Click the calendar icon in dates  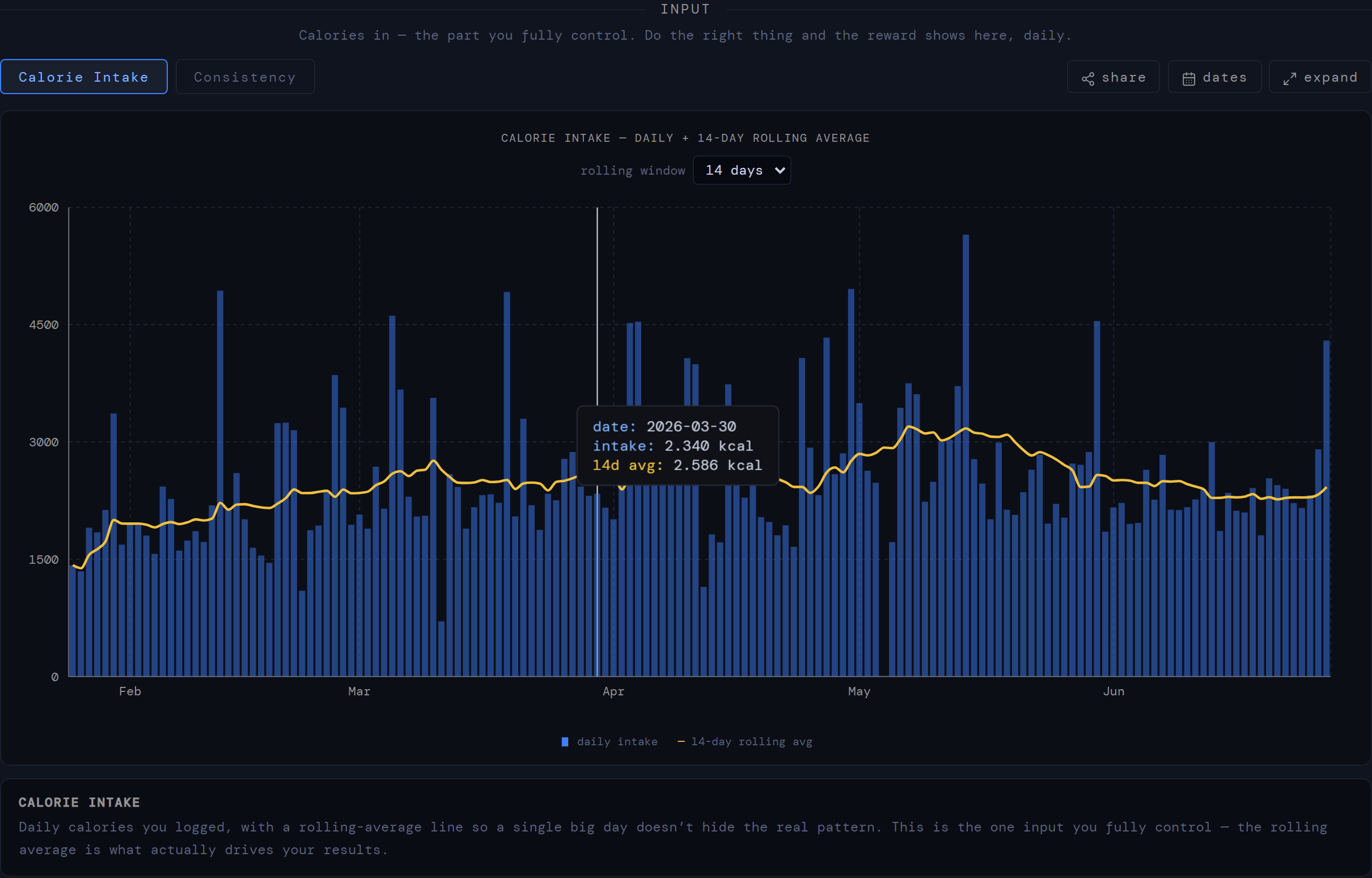click(1188, 79)
